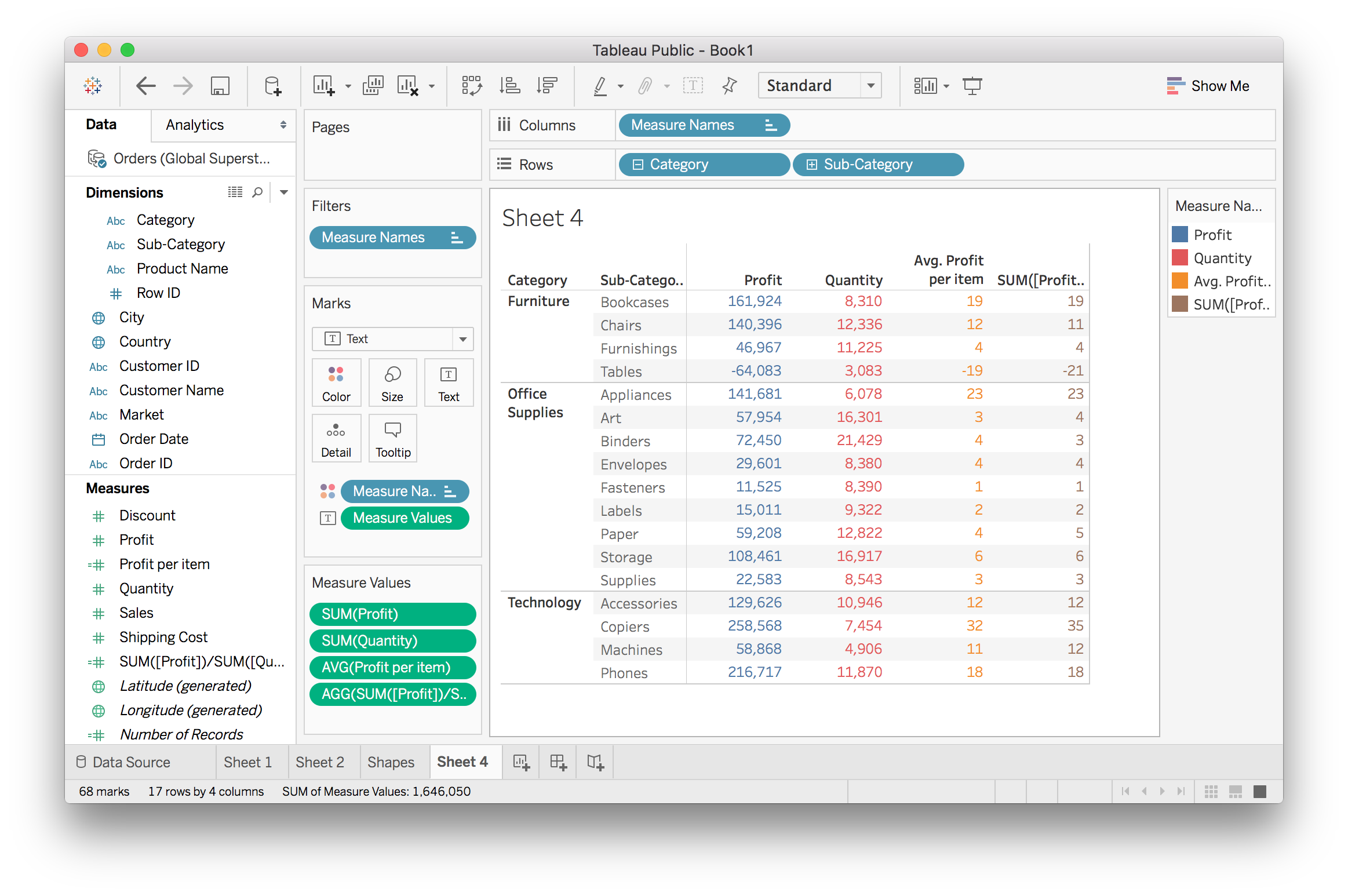Switch to the Analytics tab
Screen dimensions: 1348x896
[195, 125]
